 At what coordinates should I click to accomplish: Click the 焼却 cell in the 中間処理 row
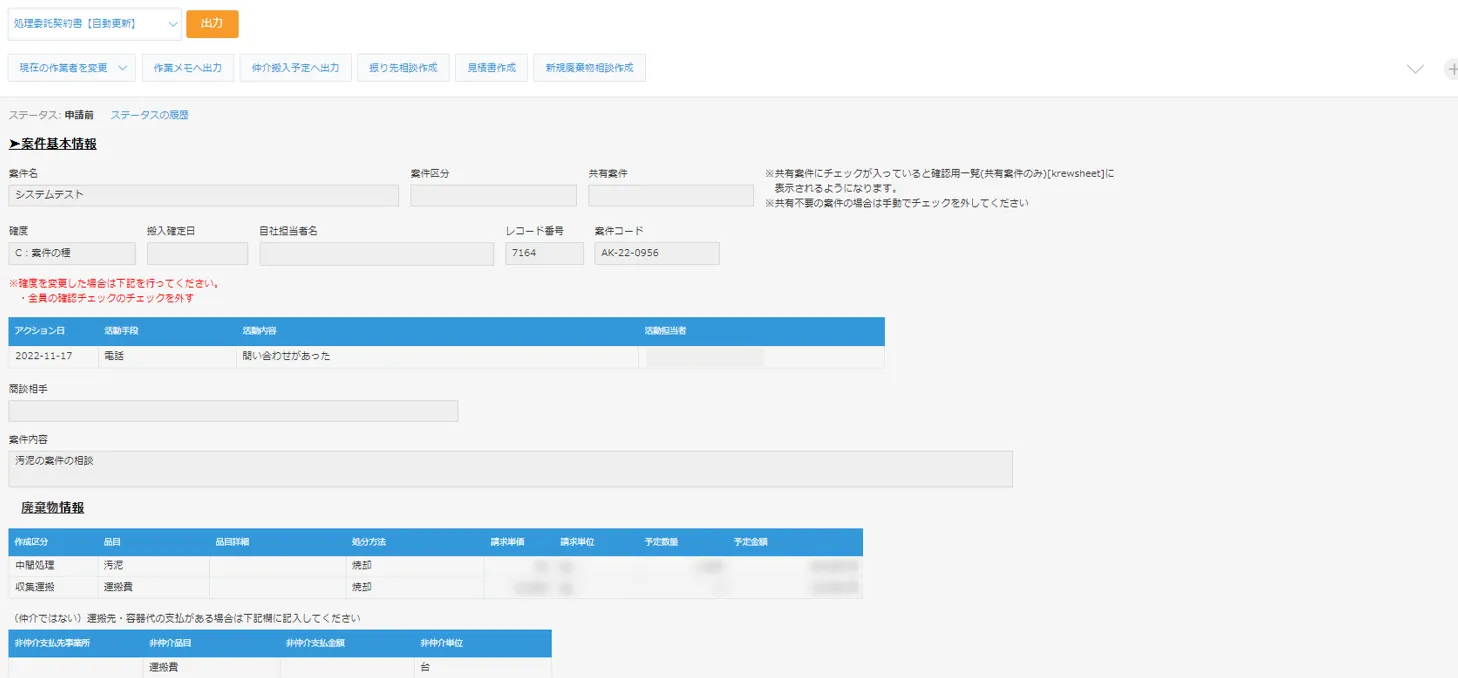(416, 566)
